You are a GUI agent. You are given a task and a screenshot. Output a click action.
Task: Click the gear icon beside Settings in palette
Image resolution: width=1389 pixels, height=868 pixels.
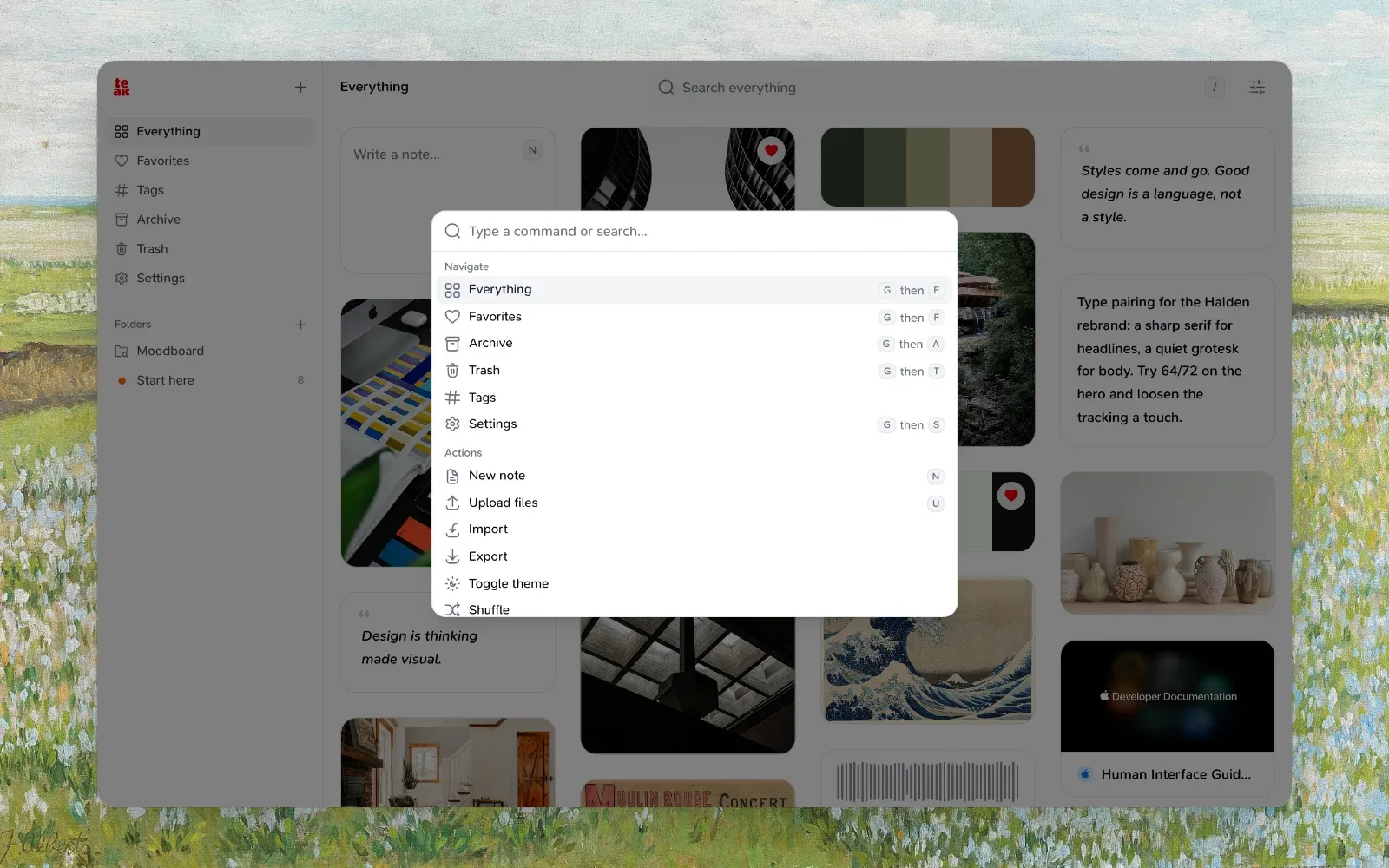pyautogui.click(x=452, y=424)
